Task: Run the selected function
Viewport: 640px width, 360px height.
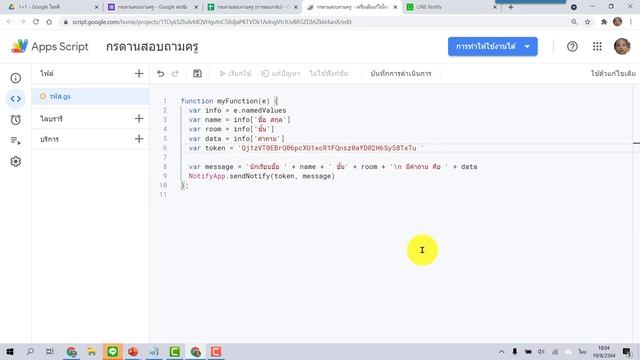Action: [x=235, y=73]
